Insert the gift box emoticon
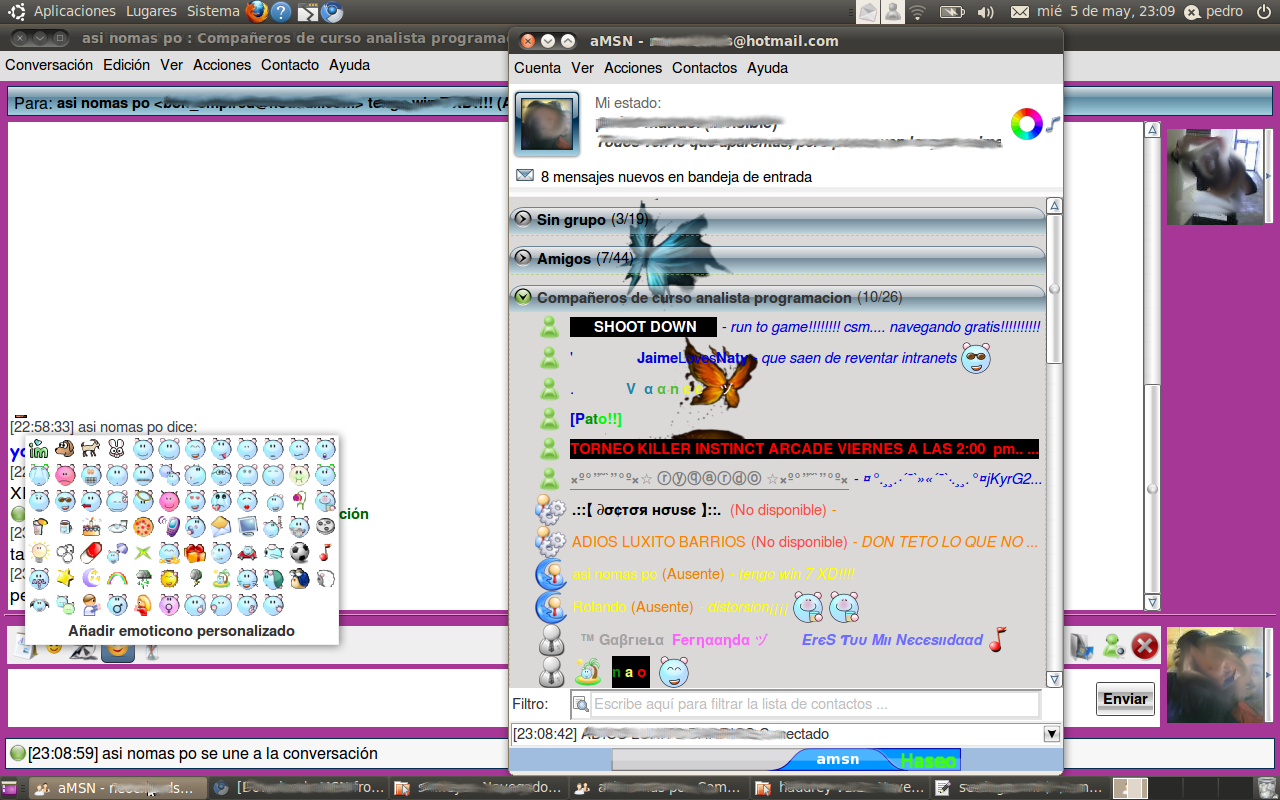 click(x=195, y=553)
